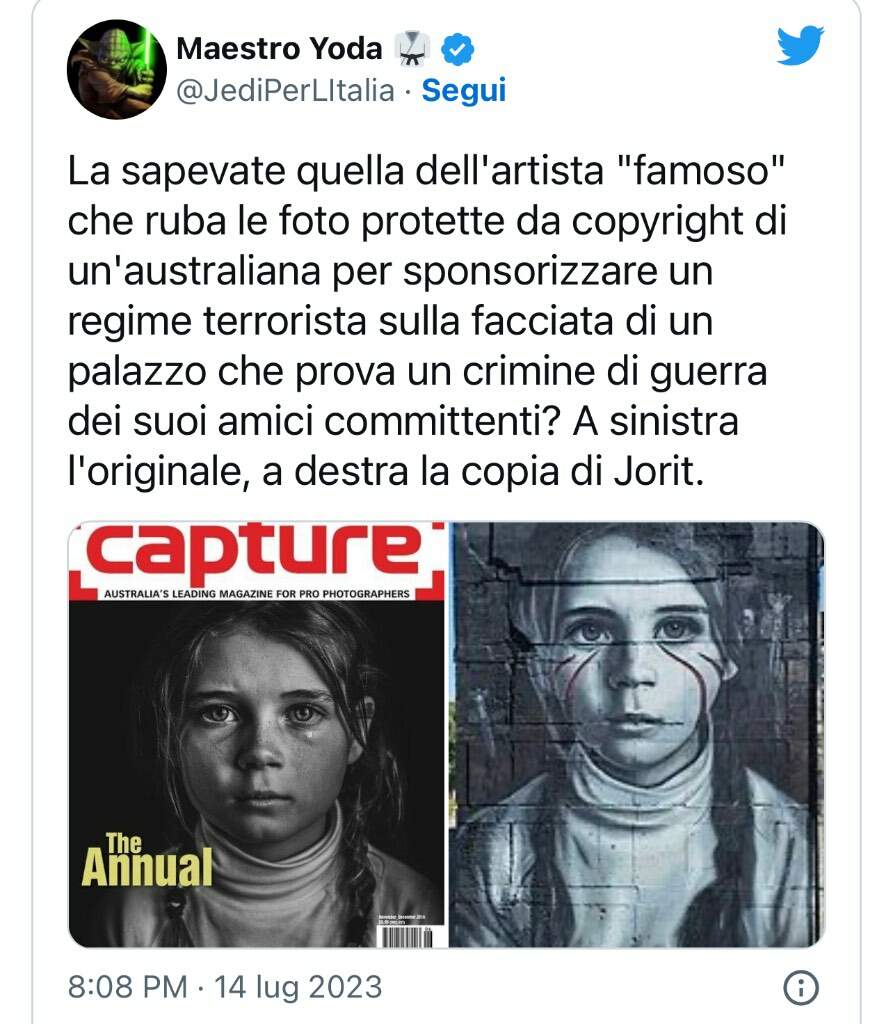The height and width of the screenshot is (1024, 893).
Task: Click the 14 lug 2023 date
Action: coord(298,987)
